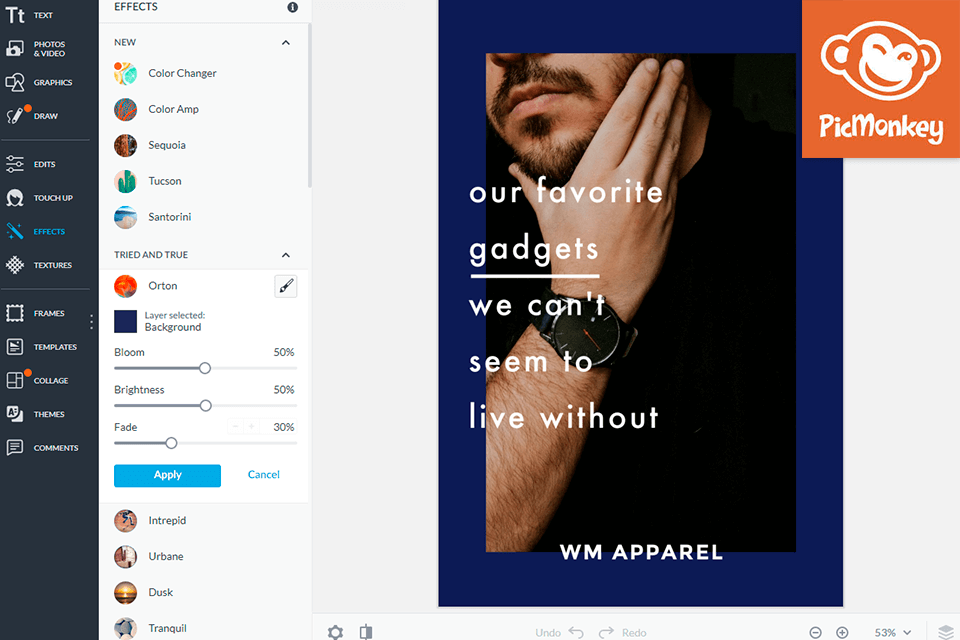Select the Background layer color swatch
This screenshot has height=640, width=960.
126,322
